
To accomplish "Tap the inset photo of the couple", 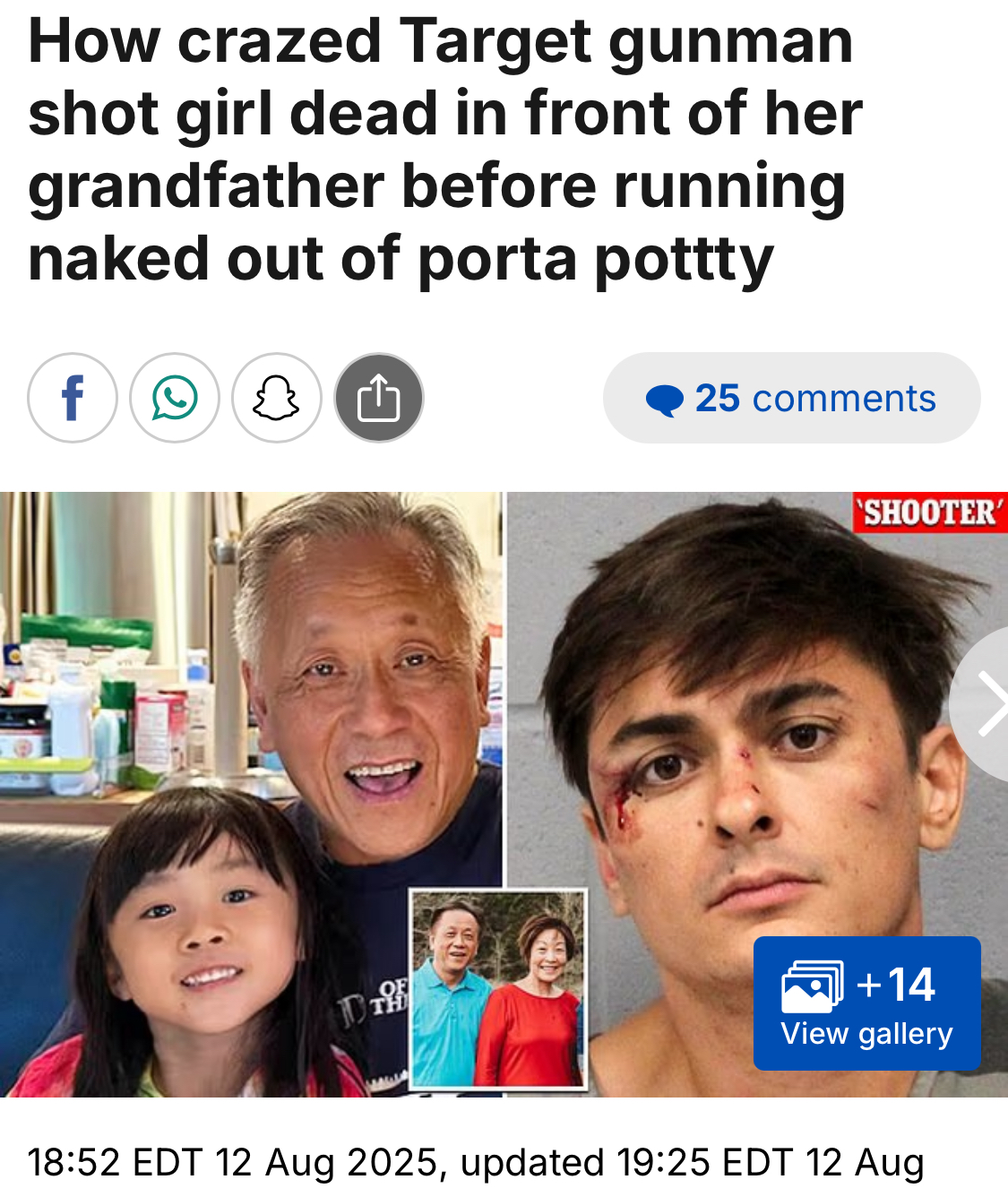I will (x=498, y=989).
